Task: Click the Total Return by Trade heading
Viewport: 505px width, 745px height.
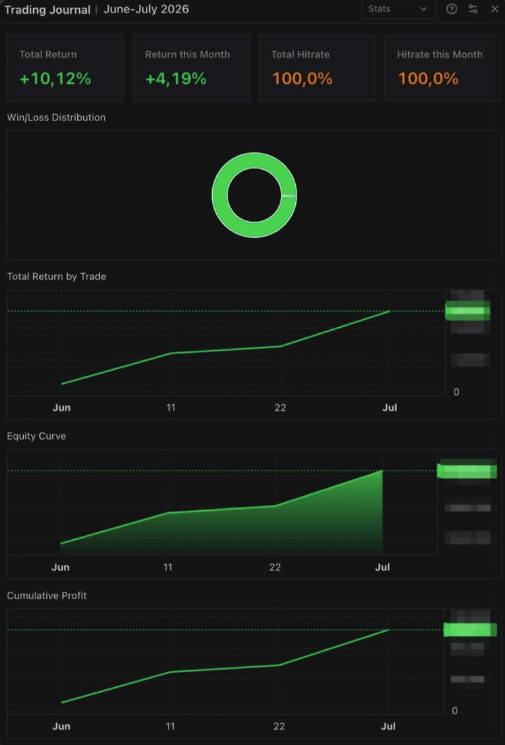Action: pos(57,277)
